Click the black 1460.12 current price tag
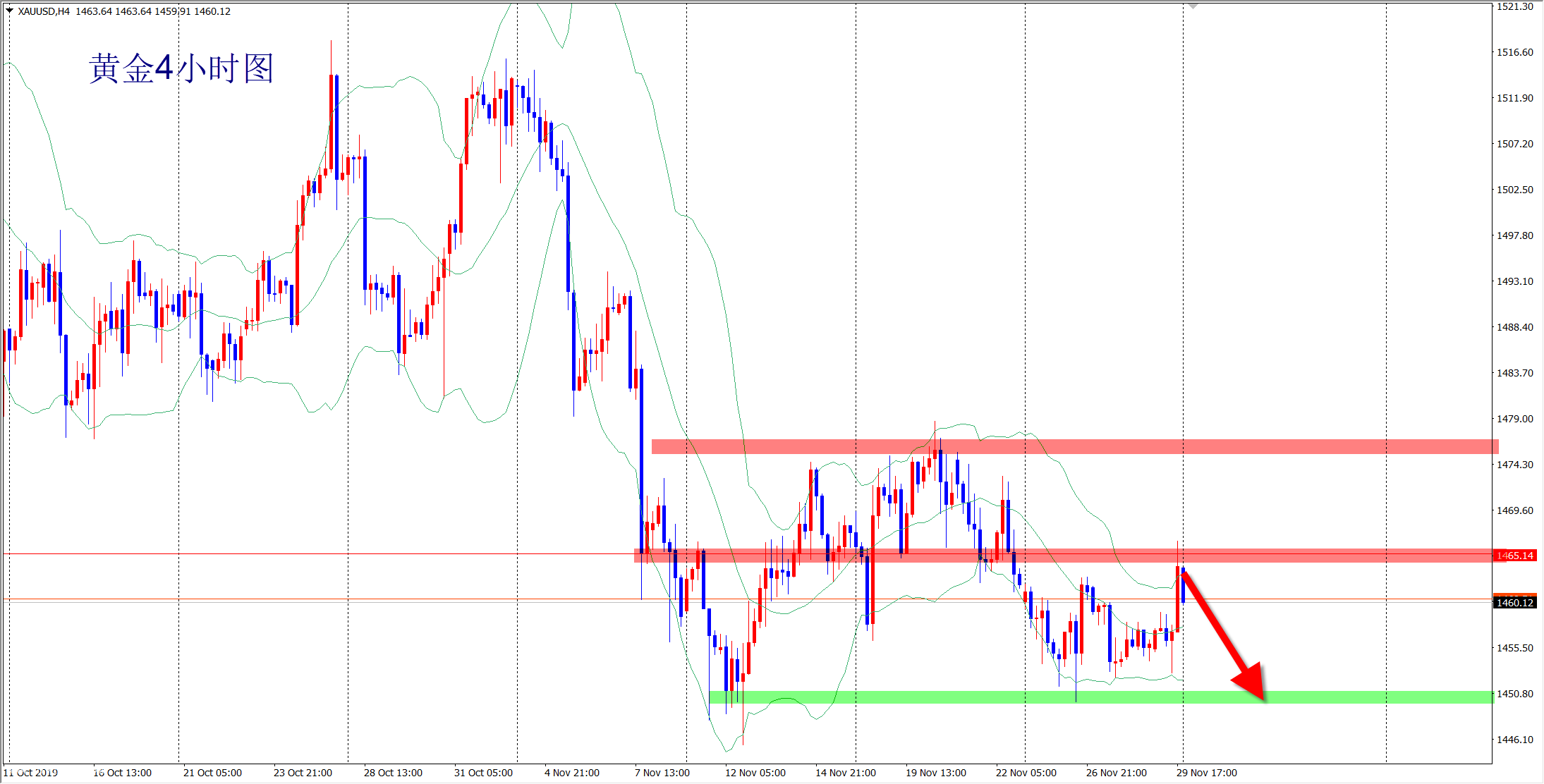This screenshot has width=1544, height=784. coord(1515,603)
